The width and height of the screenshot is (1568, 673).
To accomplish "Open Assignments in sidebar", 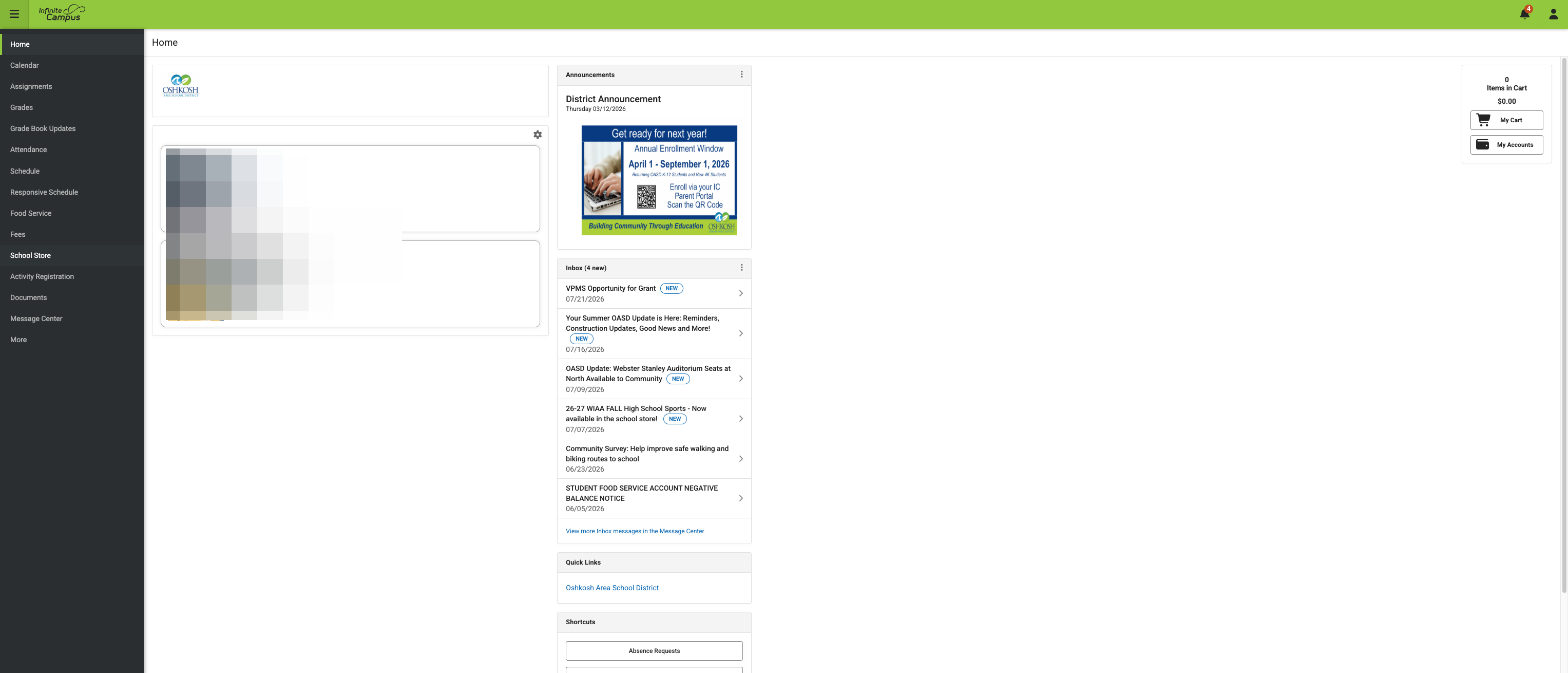I will pos(72,86).
